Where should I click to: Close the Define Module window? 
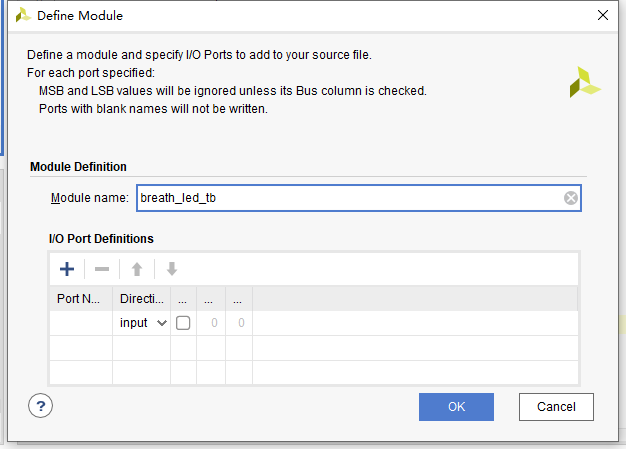tap(603, 15)
